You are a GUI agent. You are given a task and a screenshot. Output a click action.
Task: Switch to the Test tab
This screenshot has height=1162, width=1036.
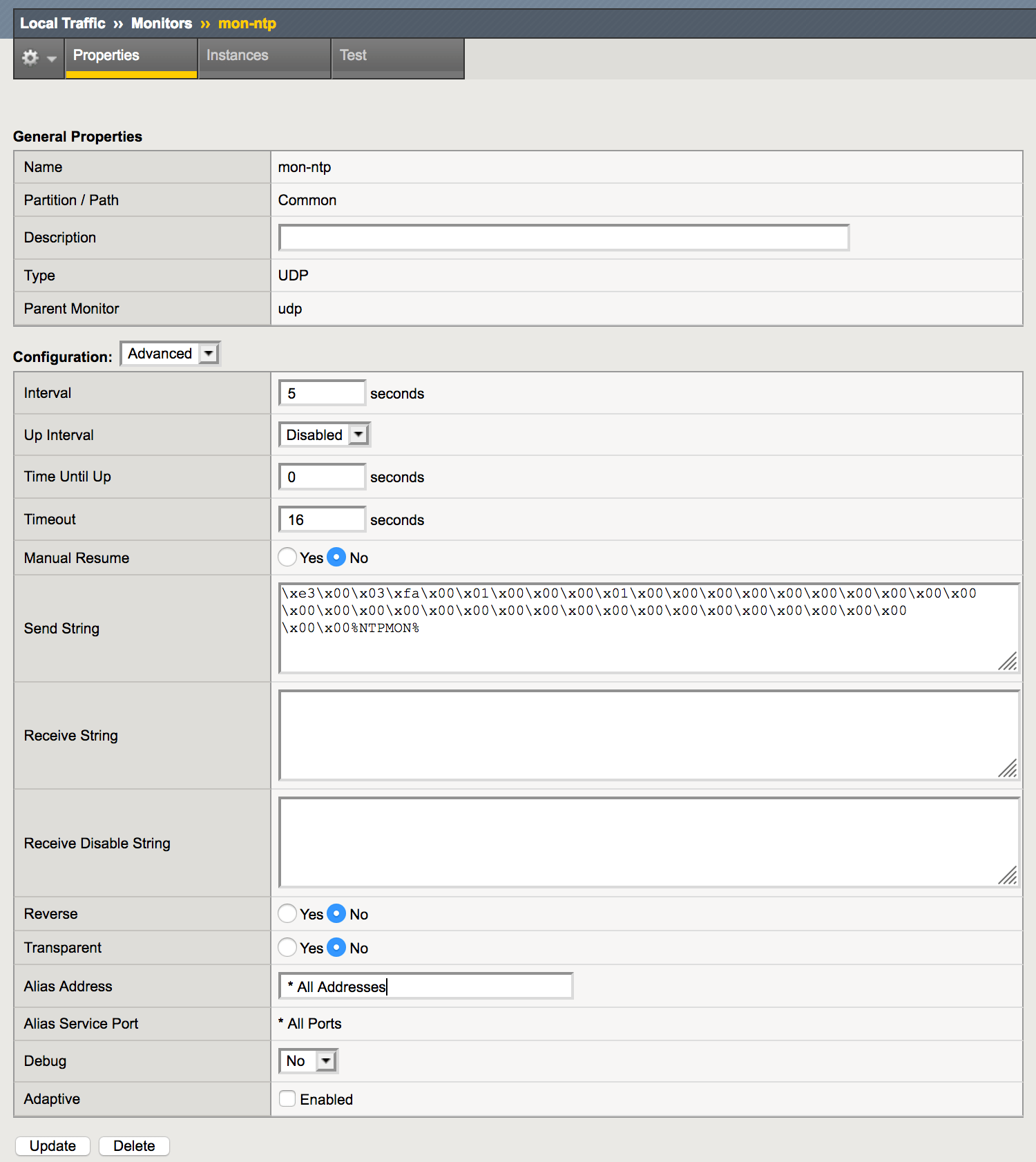[x=398, y=58]
